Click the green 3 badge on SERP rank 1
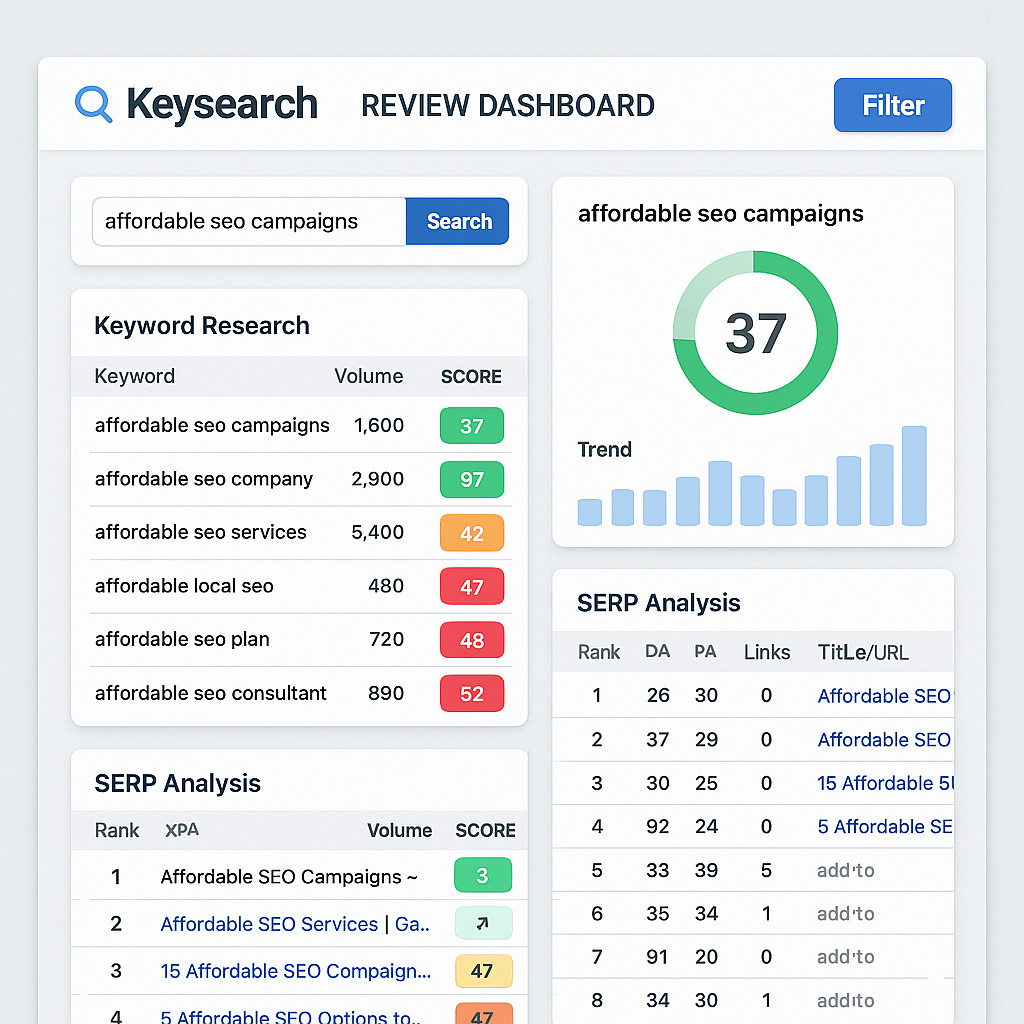The width and height of the screenshot is (1024, 1024). tap(483, 874)
